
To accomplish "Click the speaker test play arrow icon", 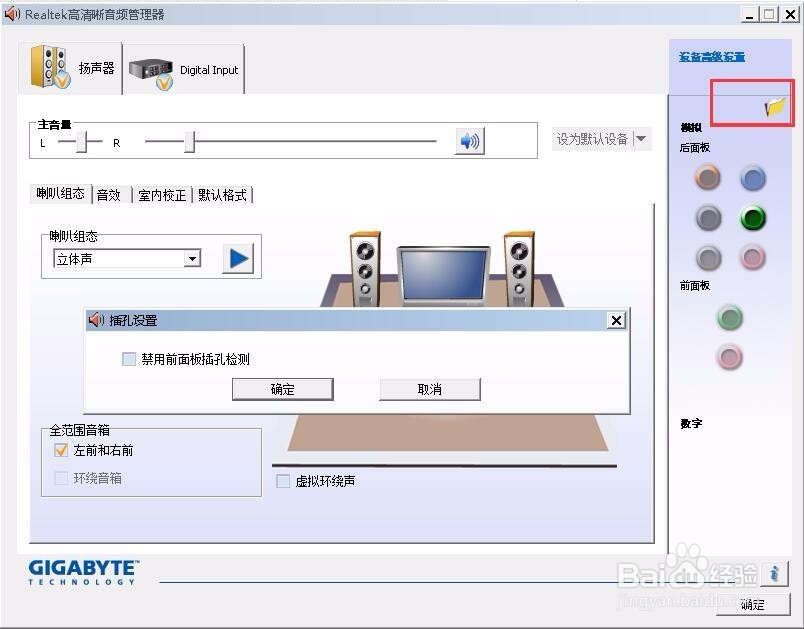I will point(237,258).
